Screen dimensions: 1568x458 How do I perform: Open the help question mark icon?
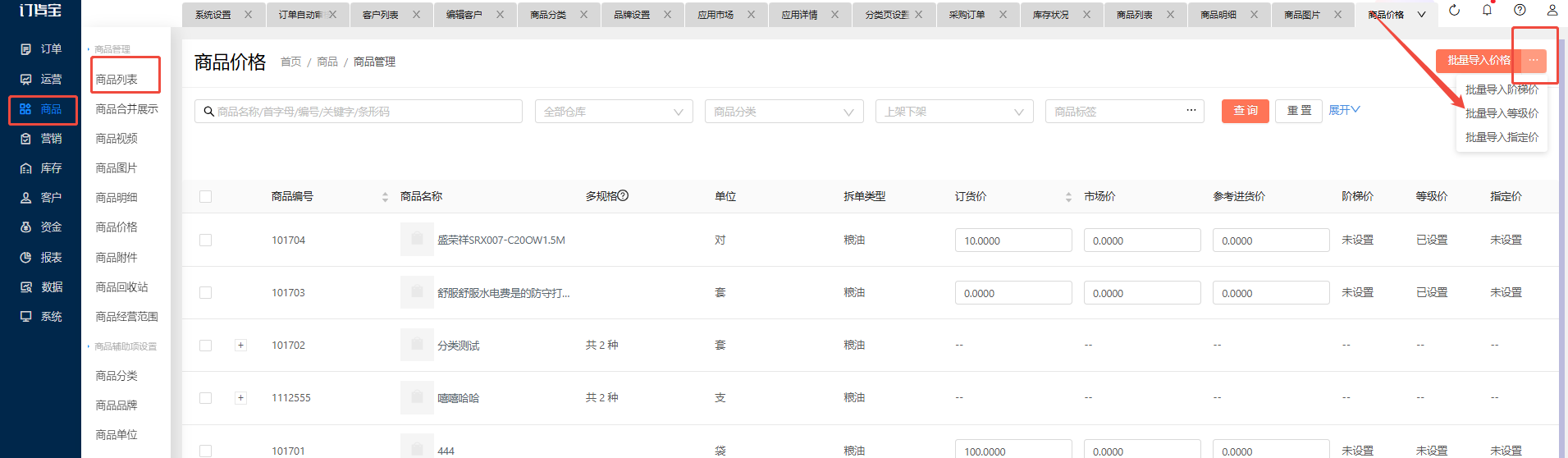point(1520,11)
